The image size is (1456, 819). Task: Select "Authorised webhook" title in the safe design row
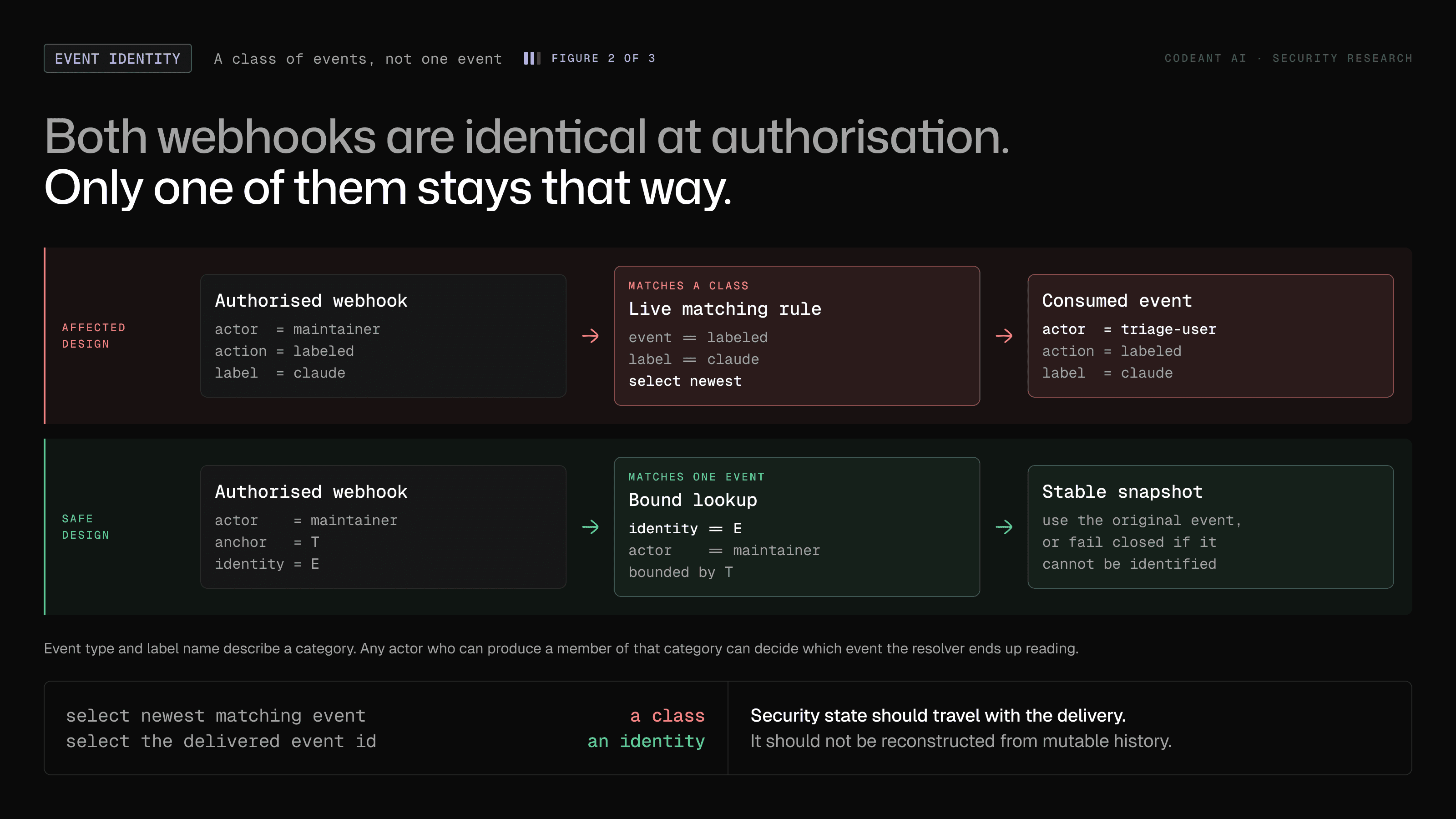tap(311, 491)
